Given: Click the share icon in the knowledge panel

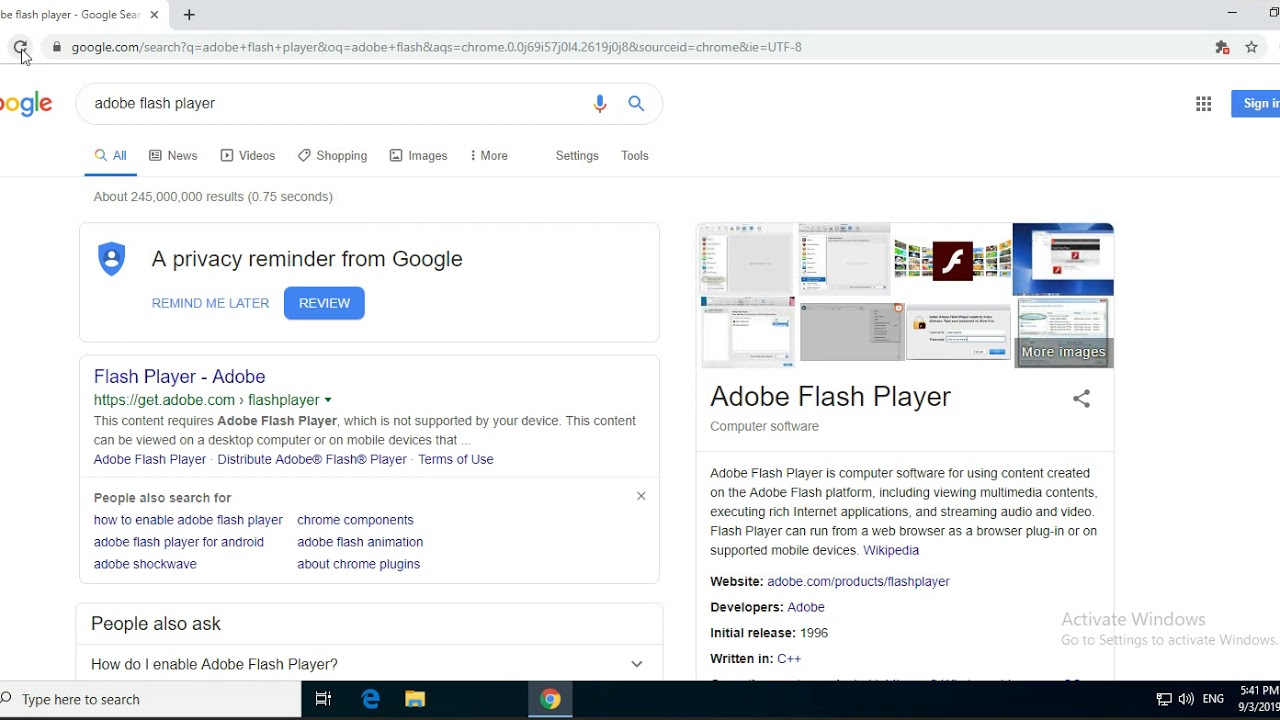Looking at the screenshot, I should point(1081,398).
